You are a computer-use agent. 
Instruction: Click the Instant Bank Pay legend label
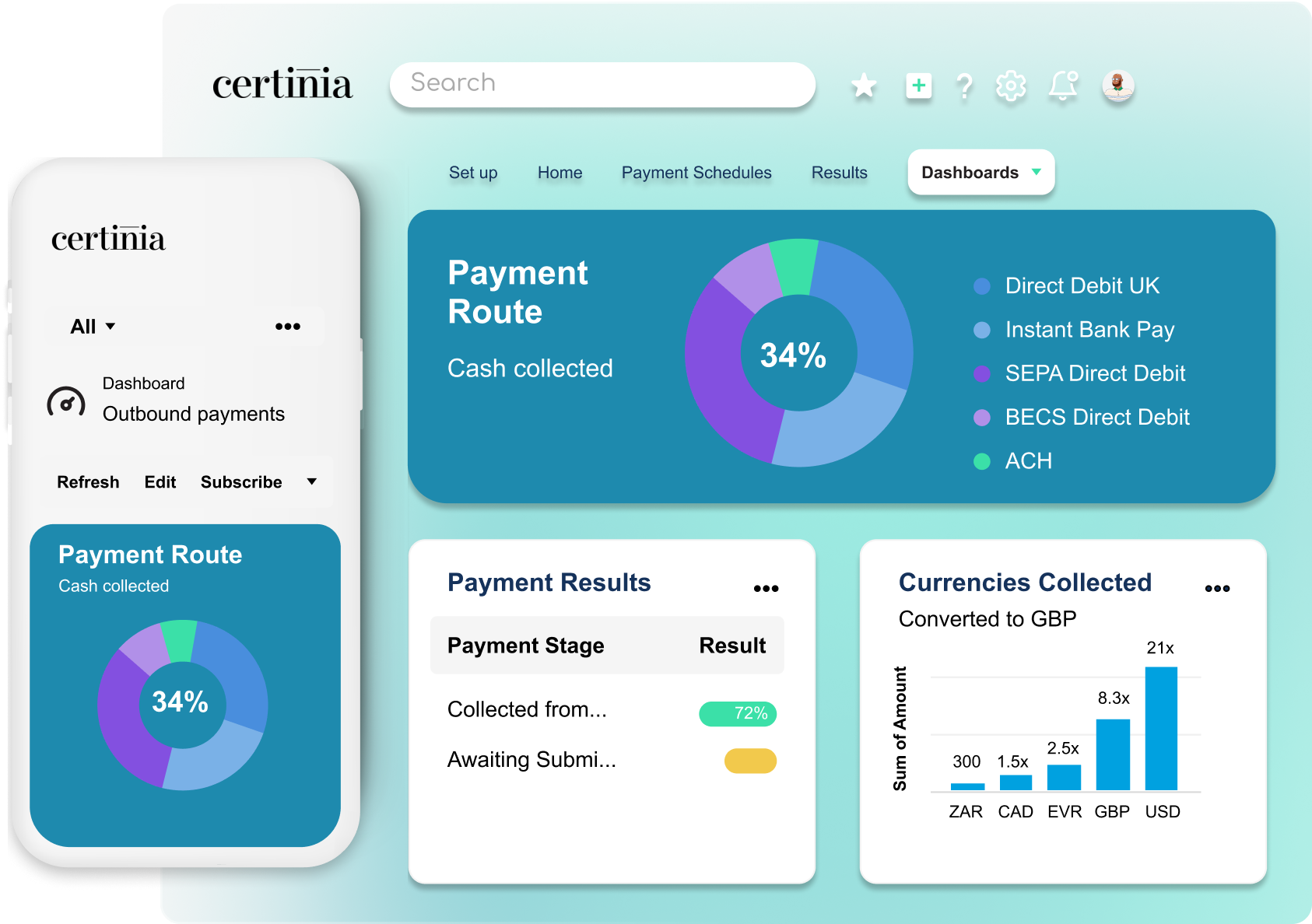1089,330
